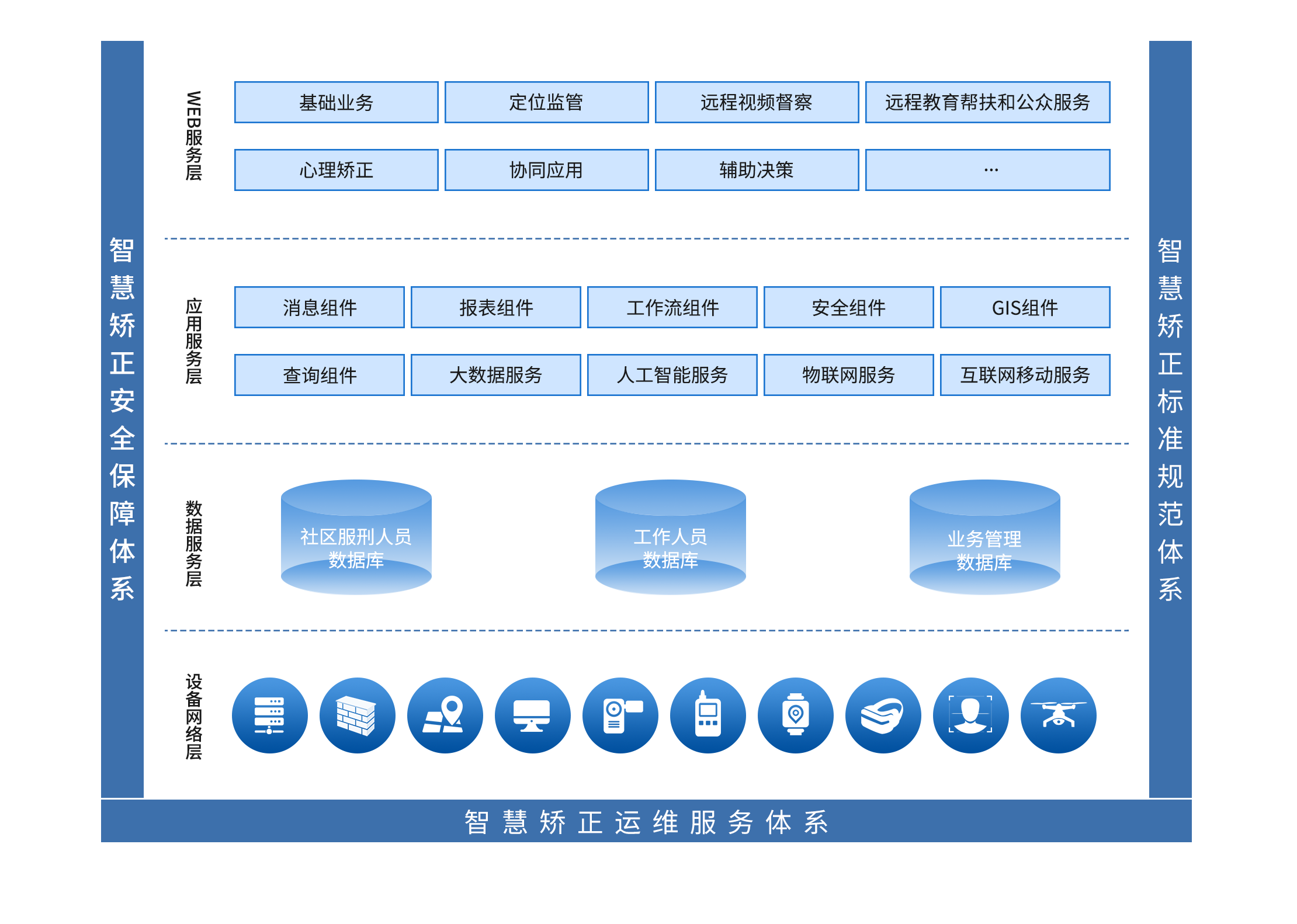
Task: Select the 消息组件 box
Action: [x=320, y=307]
